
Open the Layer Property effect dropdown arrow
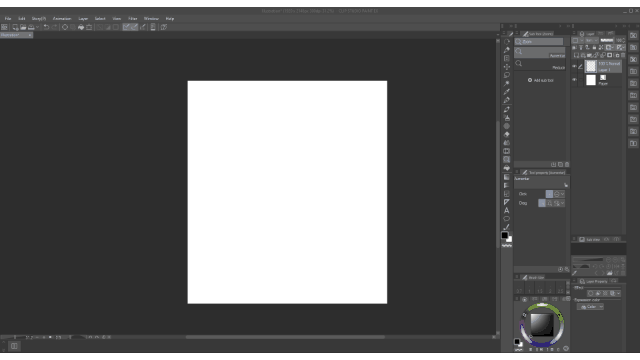click(x=619, y=293)
